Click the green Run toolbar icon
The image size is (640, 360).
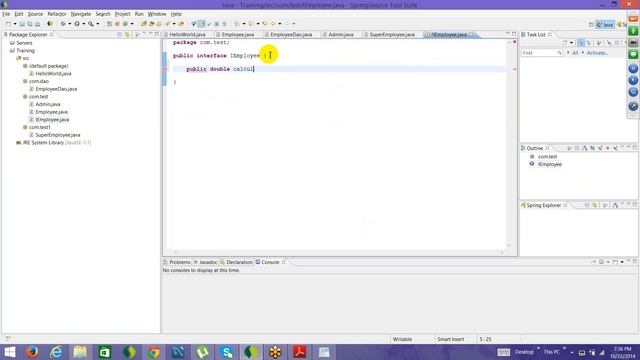click(77, 24)
